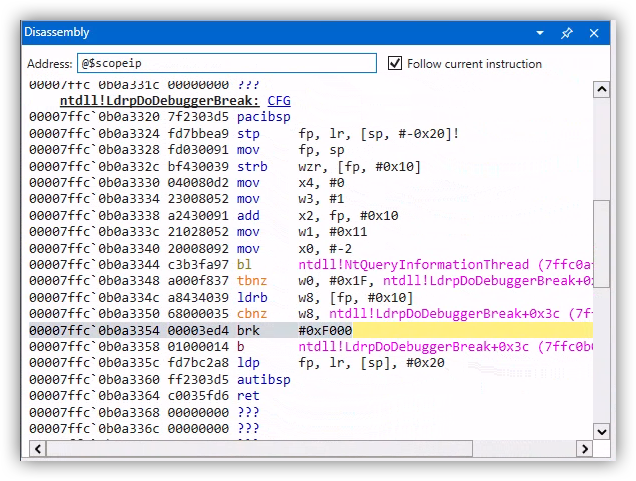The image size is (636, 481).
Task: Select the autibsp instruction row
Action: tap(263, 380)
